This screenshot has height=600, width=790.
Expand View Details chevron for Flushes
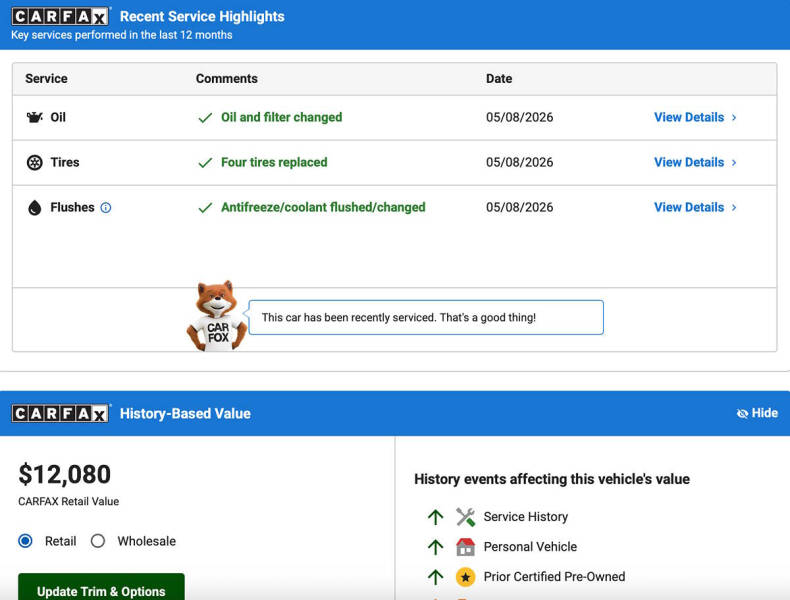[734, 208]
